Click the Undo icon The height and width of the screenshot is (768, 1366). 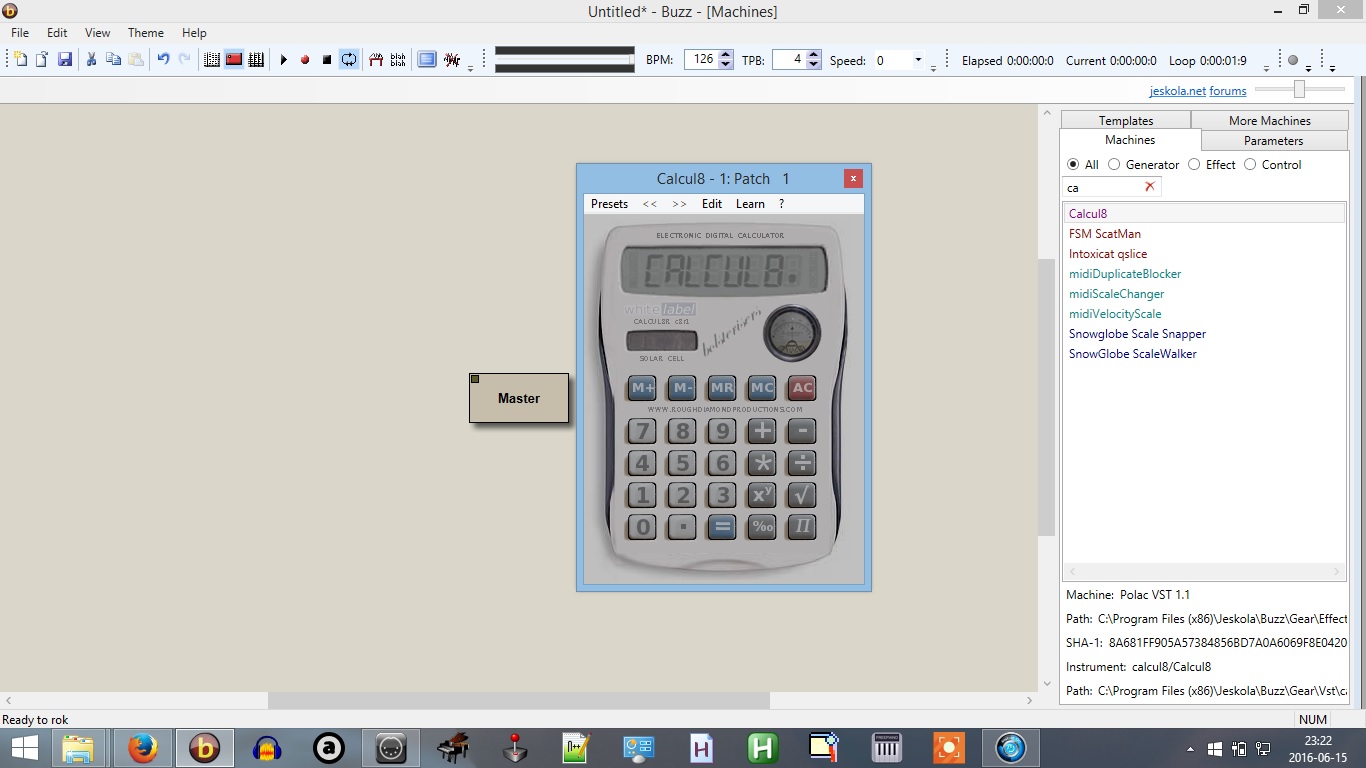pos(163,59)
